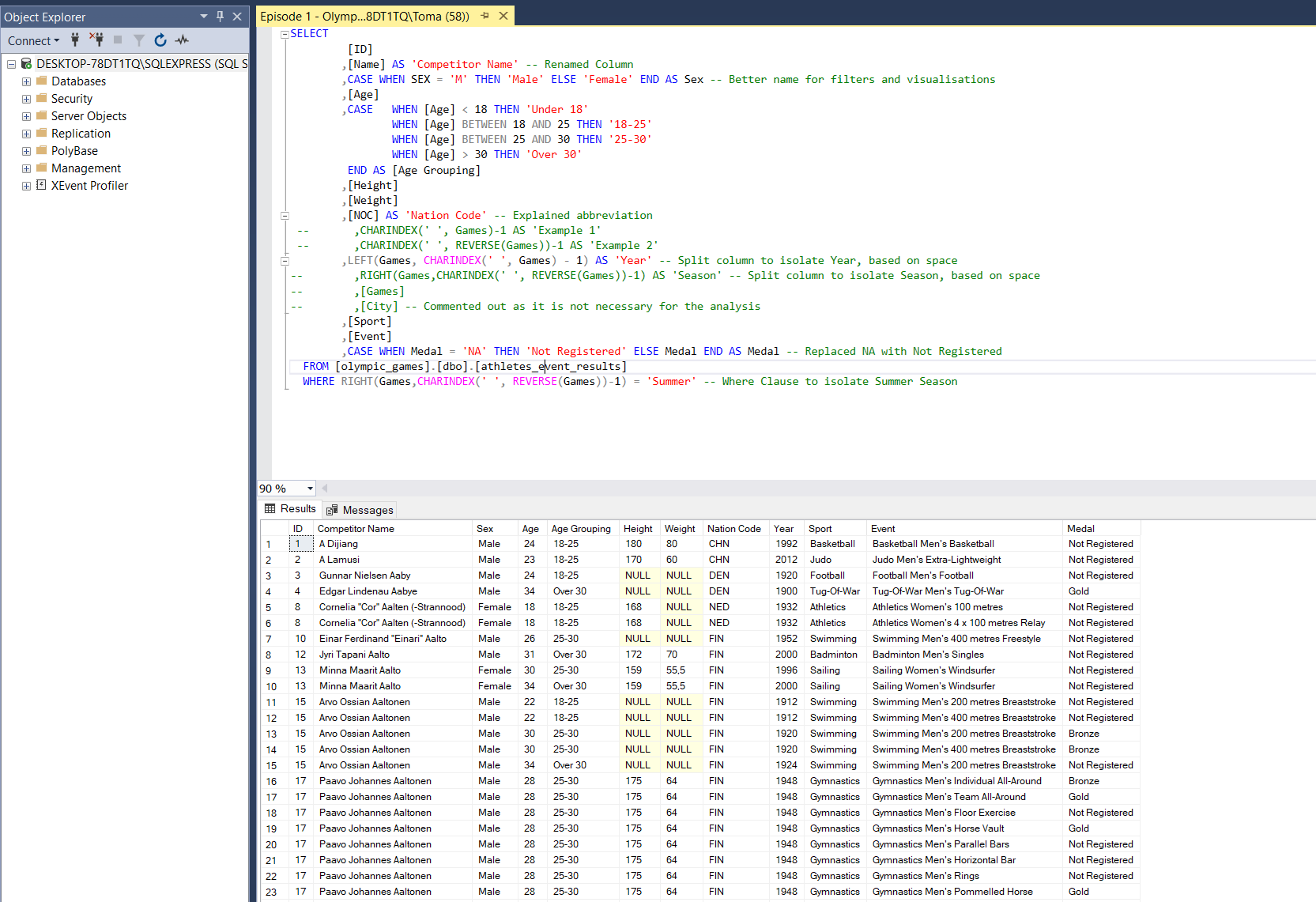This screenshot has height=902, width=1316.
Task: Select the server icon for DESKTOP-78DT1TQ\SQLEXPRESS
Action: pos(26,63)
